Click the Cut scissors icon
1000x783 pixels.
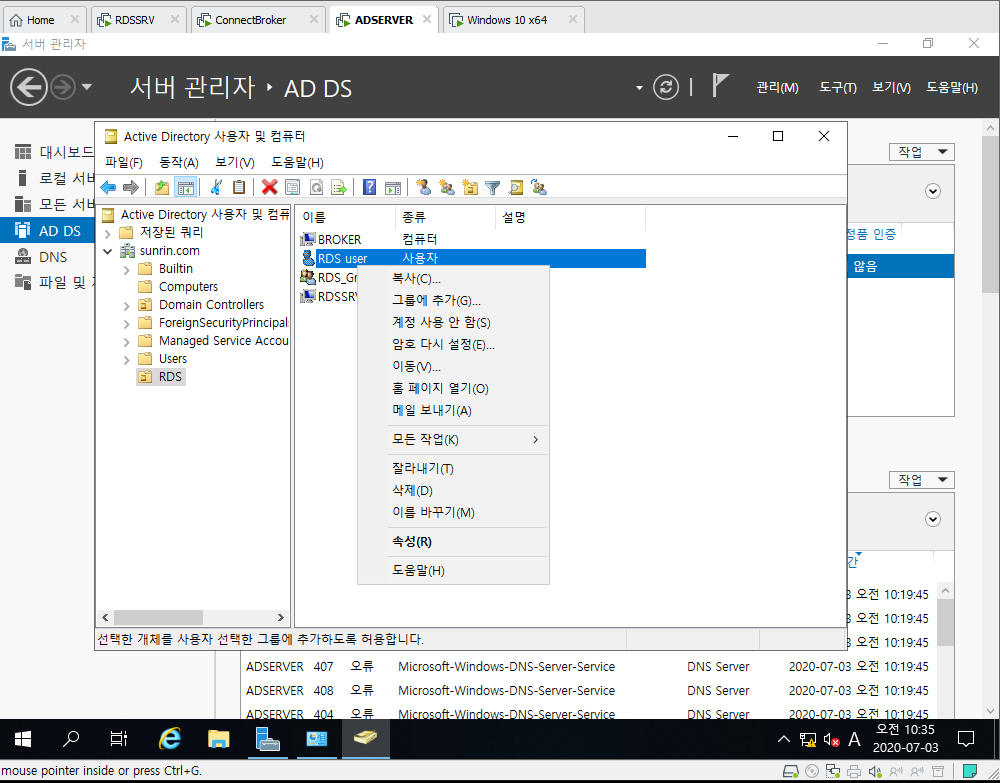[216, 187]
